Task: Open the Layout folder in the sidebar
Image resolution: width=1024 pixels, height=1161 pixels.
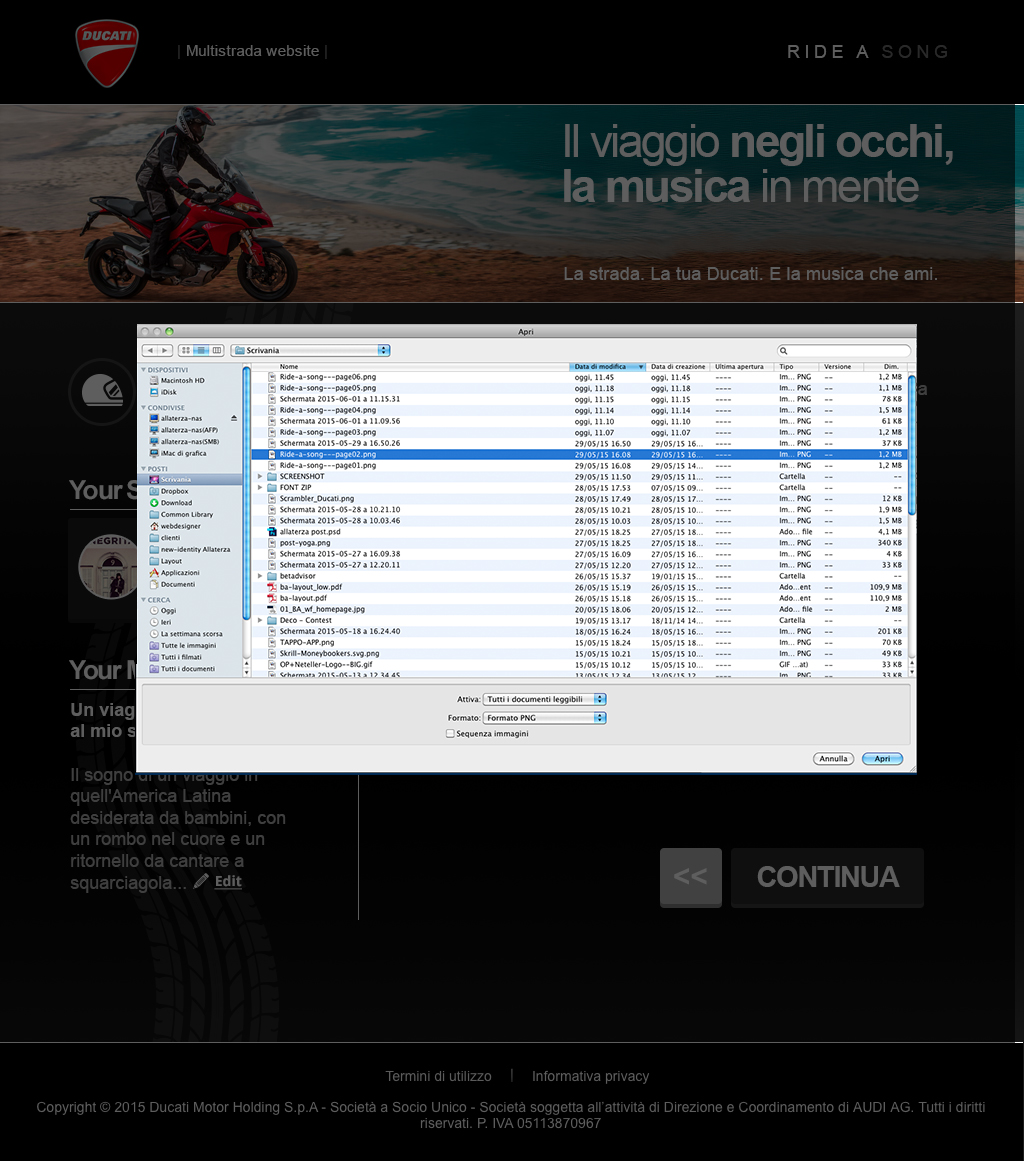Action: click(x=171, y=561)
